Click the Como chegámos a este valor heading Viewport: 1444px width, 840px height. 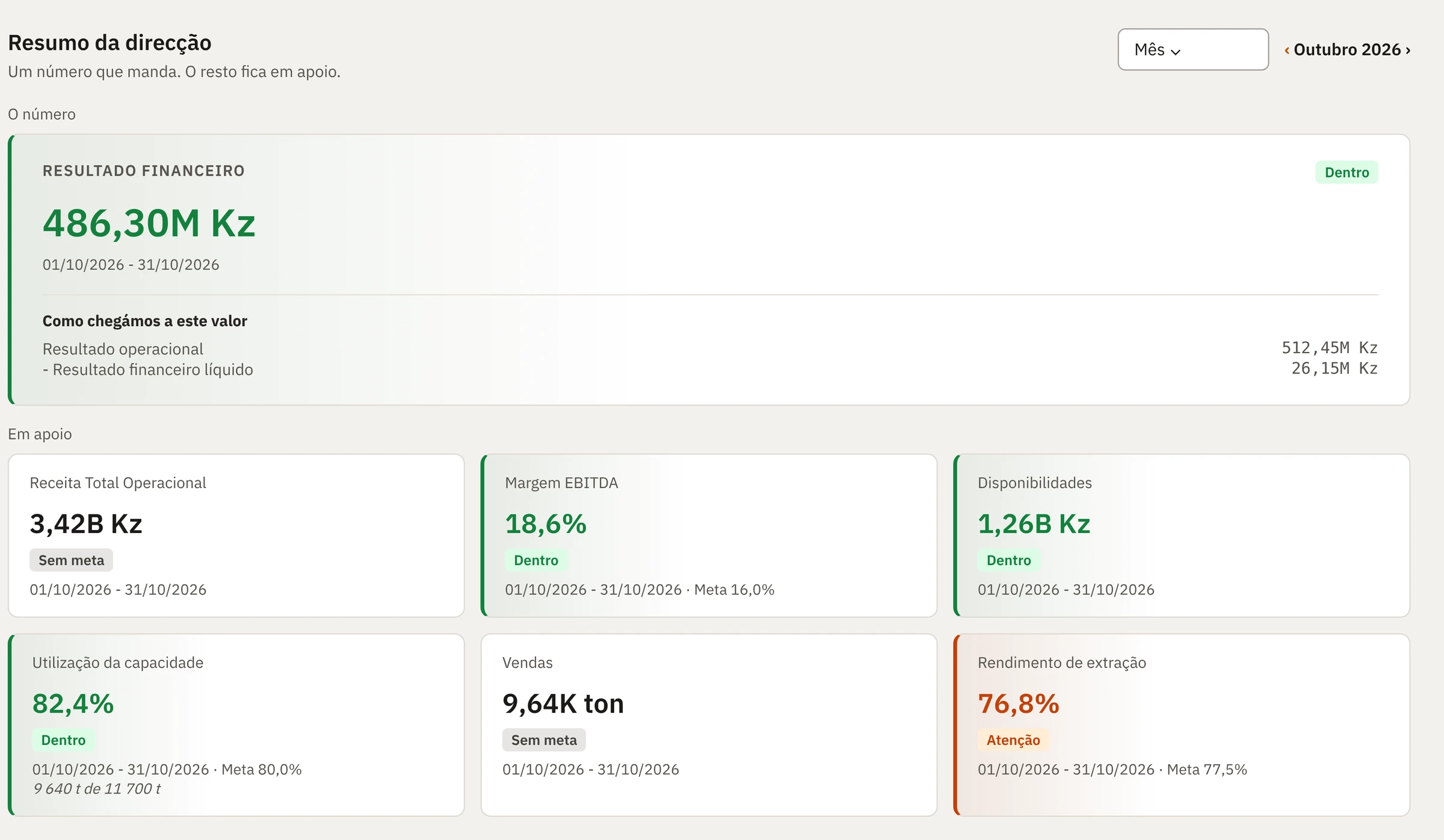pos(144,321)
